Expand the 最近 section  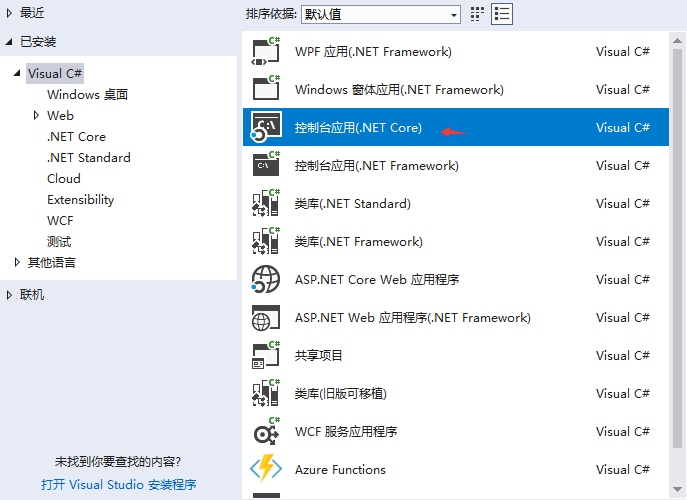point(10,13)
